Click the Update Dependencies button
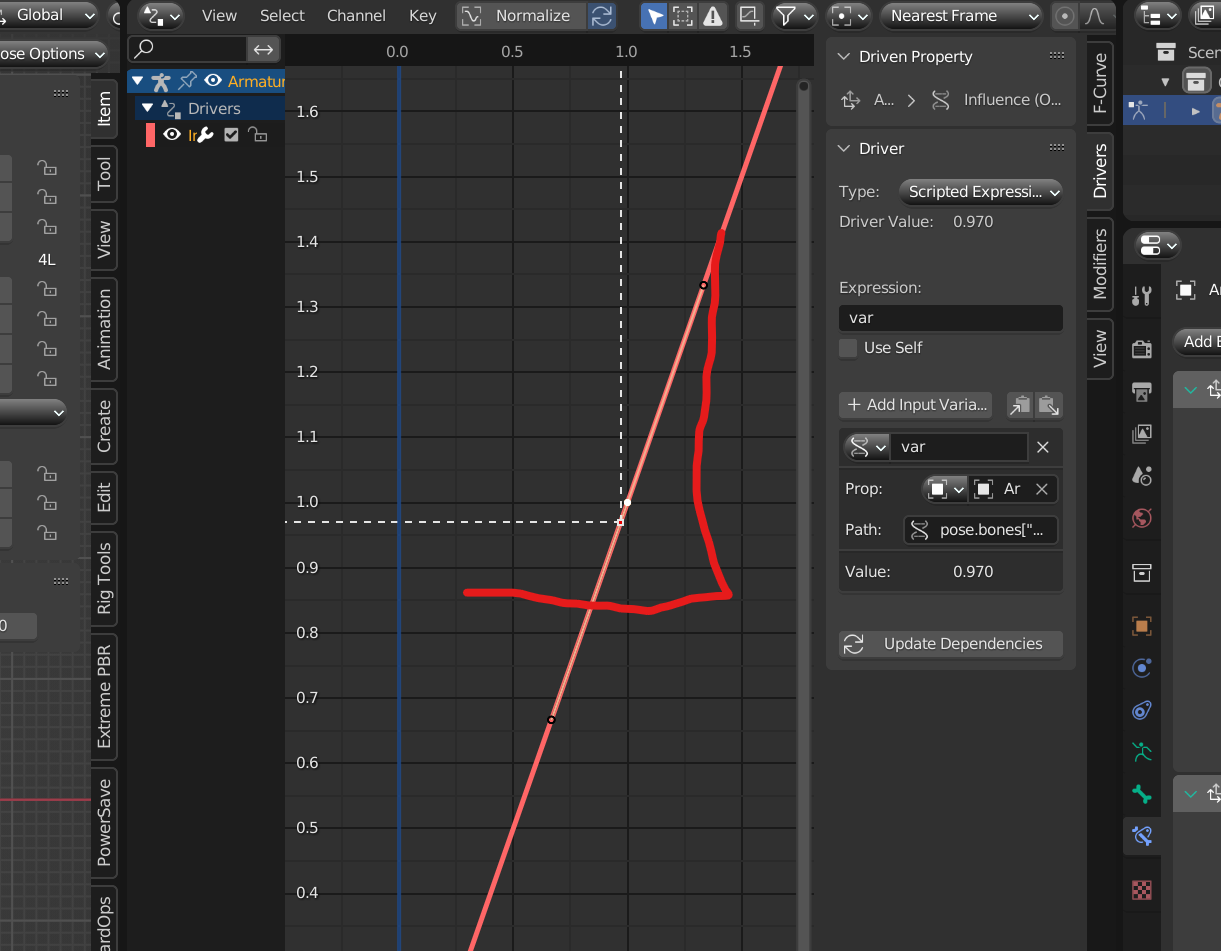The image size is (1221, 951). (951, 644)
